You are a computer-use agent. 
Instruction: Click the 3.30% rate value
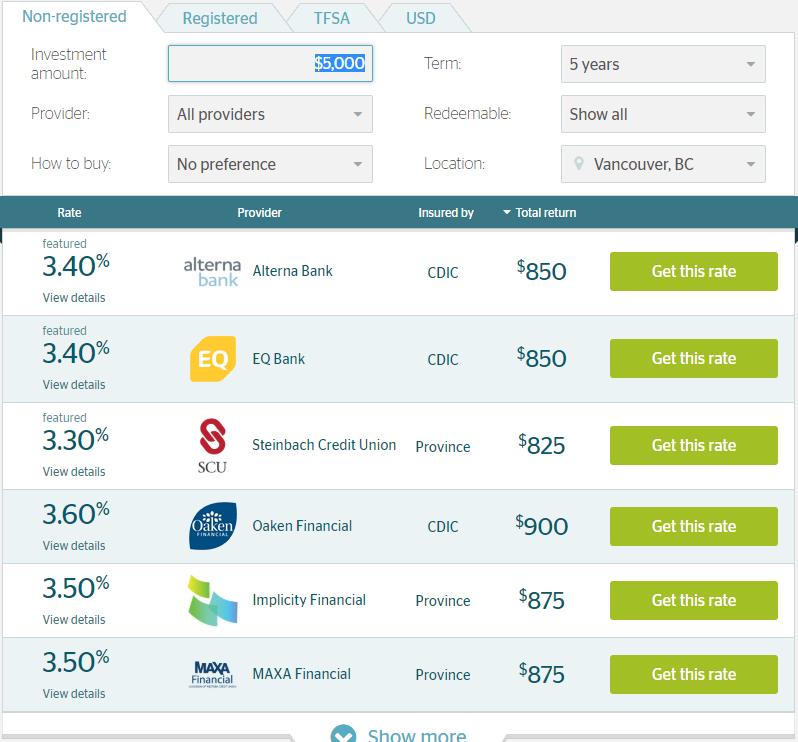(x=76, y=440)
